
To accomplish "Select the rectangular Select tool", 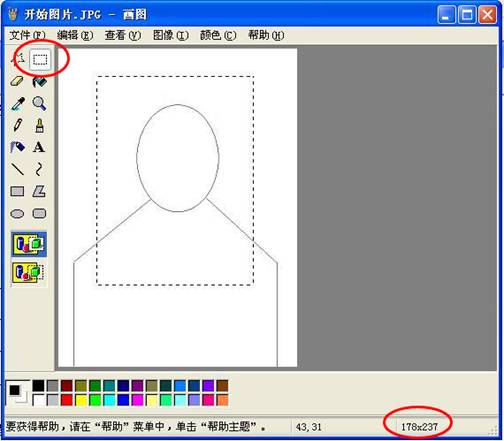I will point(40,59).
